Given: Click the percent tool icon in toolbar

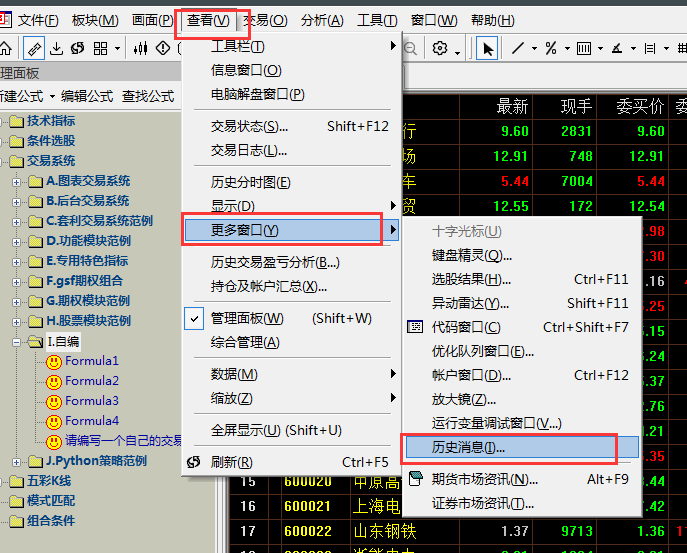Looking at the screenshot, I should coord(550,48).
